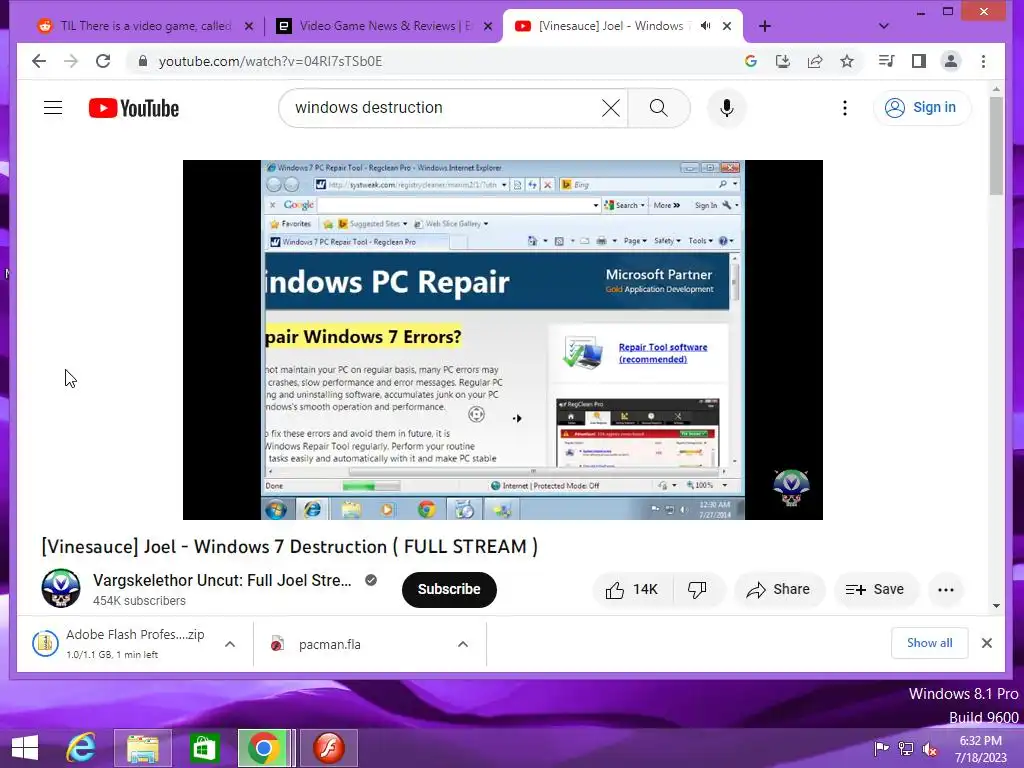Run search with the magnifier button
The image size is (1024, 768).
(x=659, y=108)
